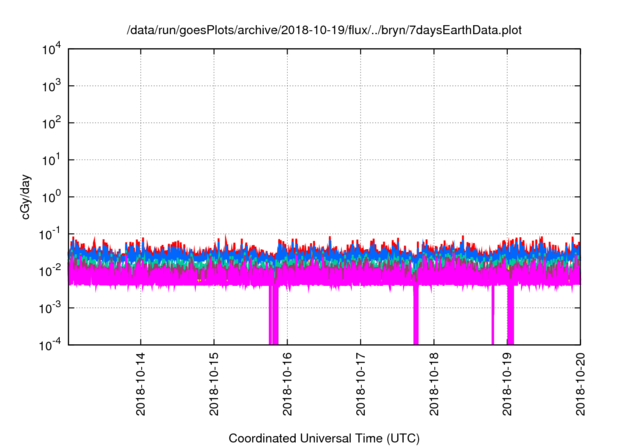Click the 10^-2 y-axis tick label

coord(51,271)
